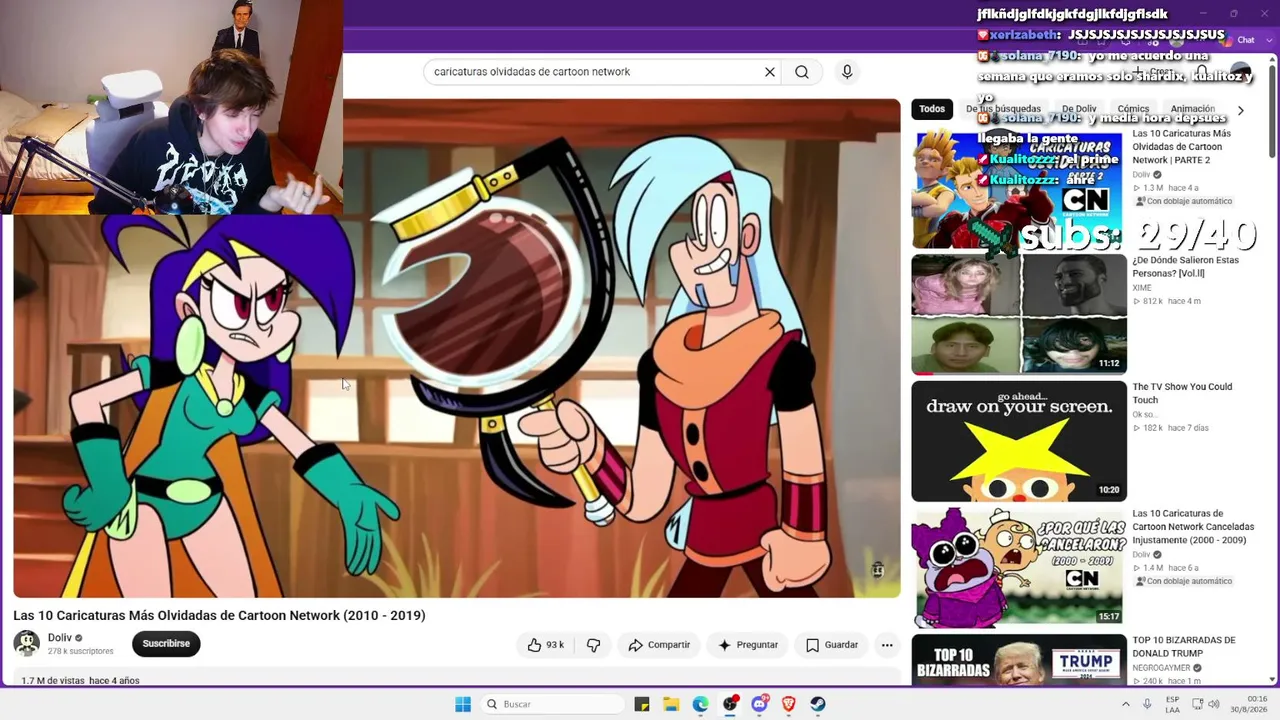Open title 'The TV Show You Could Touch'
Image resolution: width=1280 pixels, height=720 pixels.
point(1182,393)
